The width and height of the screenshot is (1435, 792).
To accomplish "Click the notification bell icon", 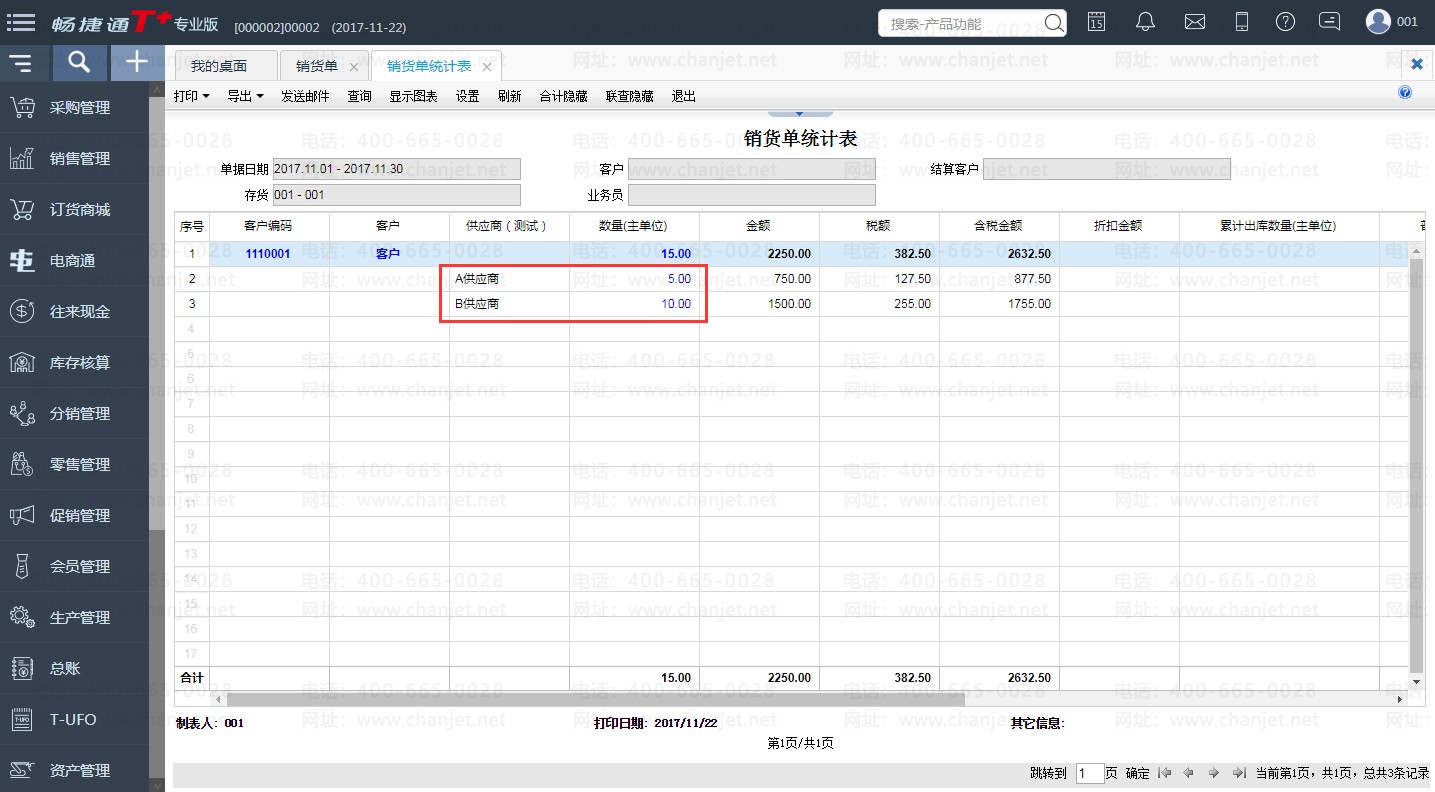I will click(1146, 21).
